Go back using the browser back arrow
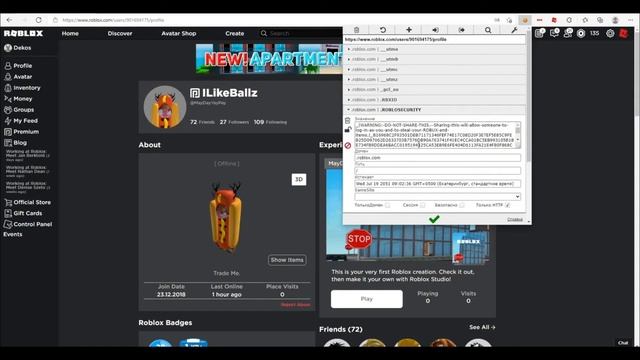Viewport: 640px width, 360px height. pyautogui.click(x=9, y=20)
